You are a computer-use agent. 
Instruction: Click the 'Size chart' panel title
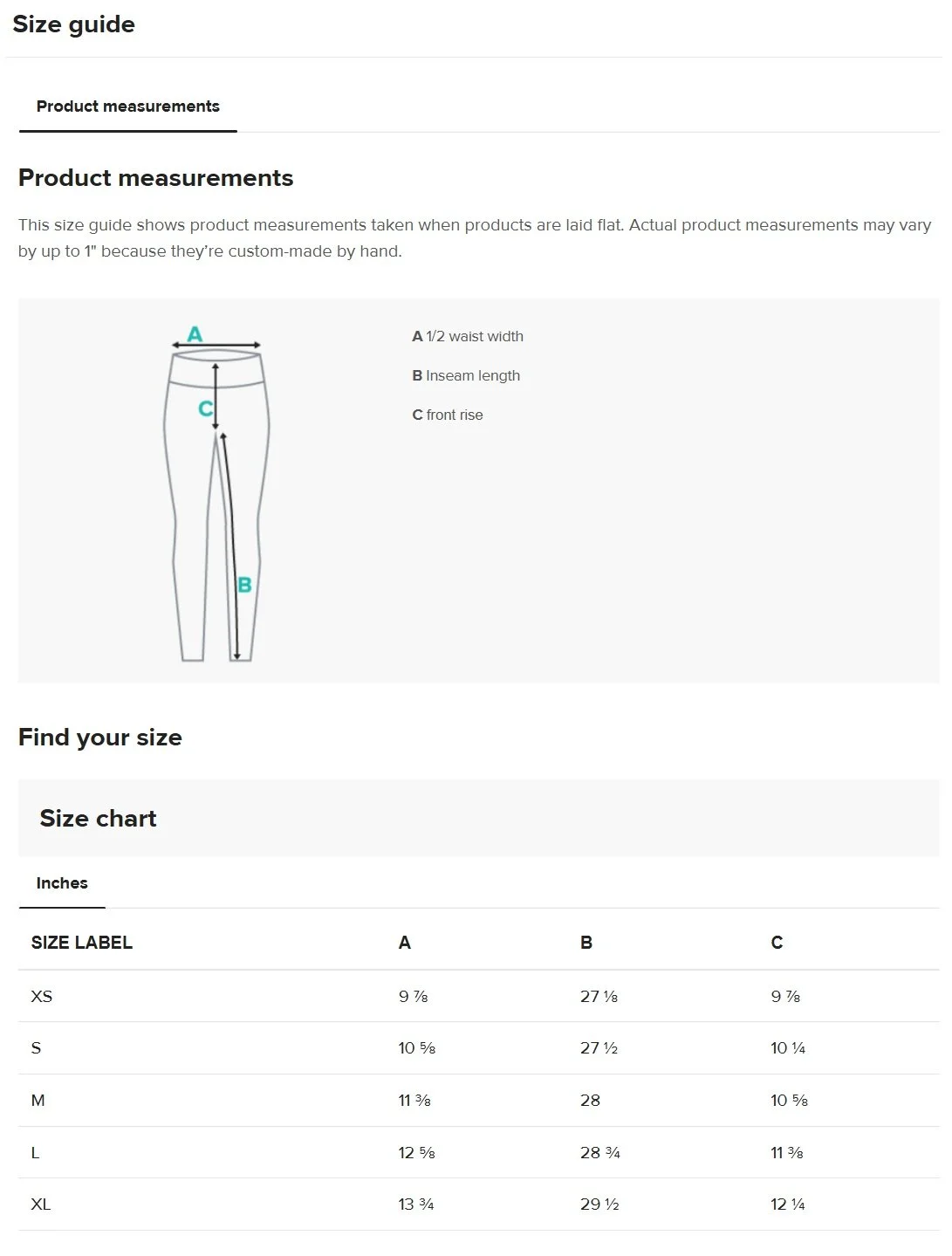[x=98, y=819]
